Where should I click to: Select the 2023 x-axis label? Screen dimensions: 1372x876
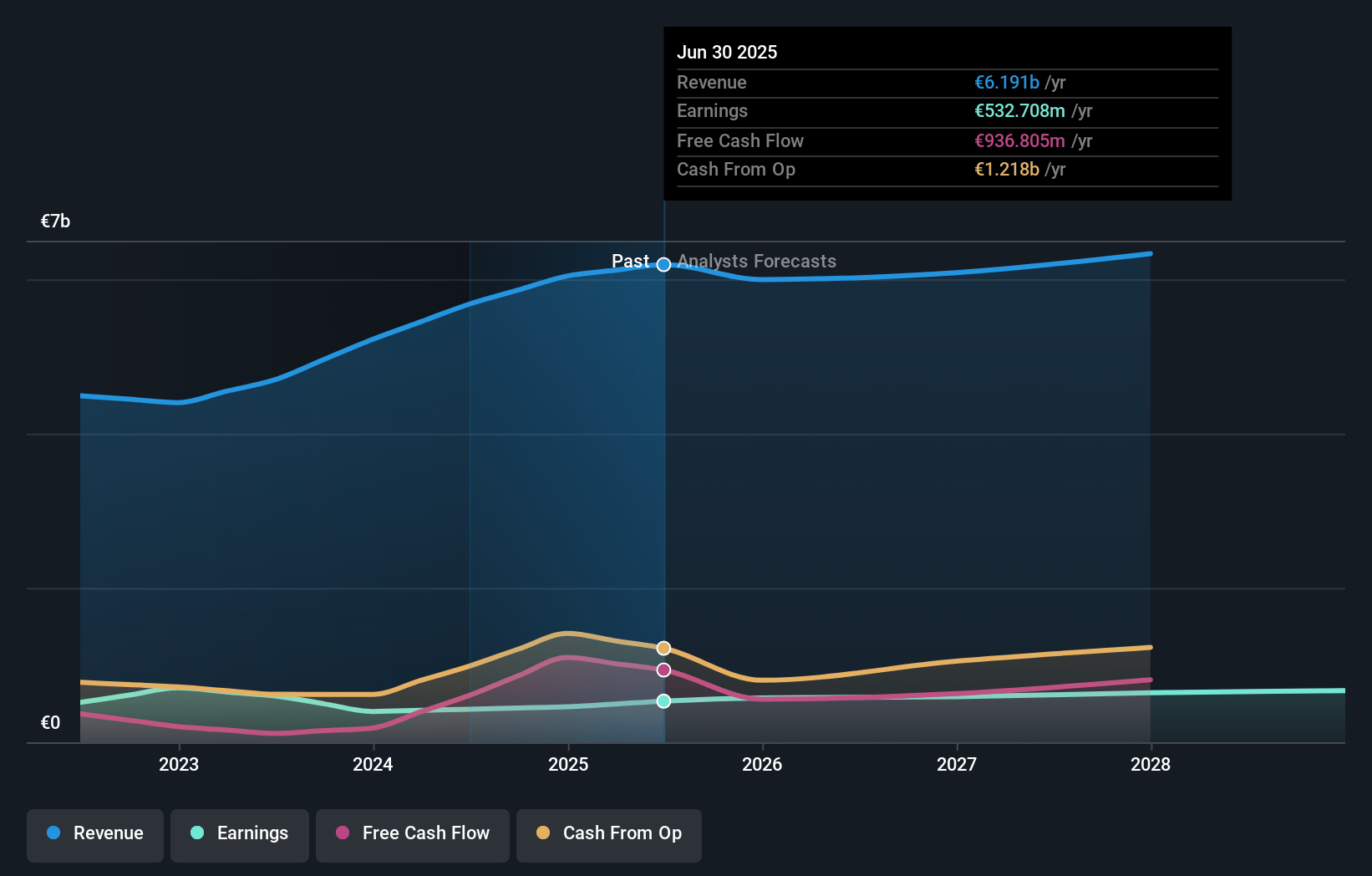pyautogui.click(x=179, y=765)
